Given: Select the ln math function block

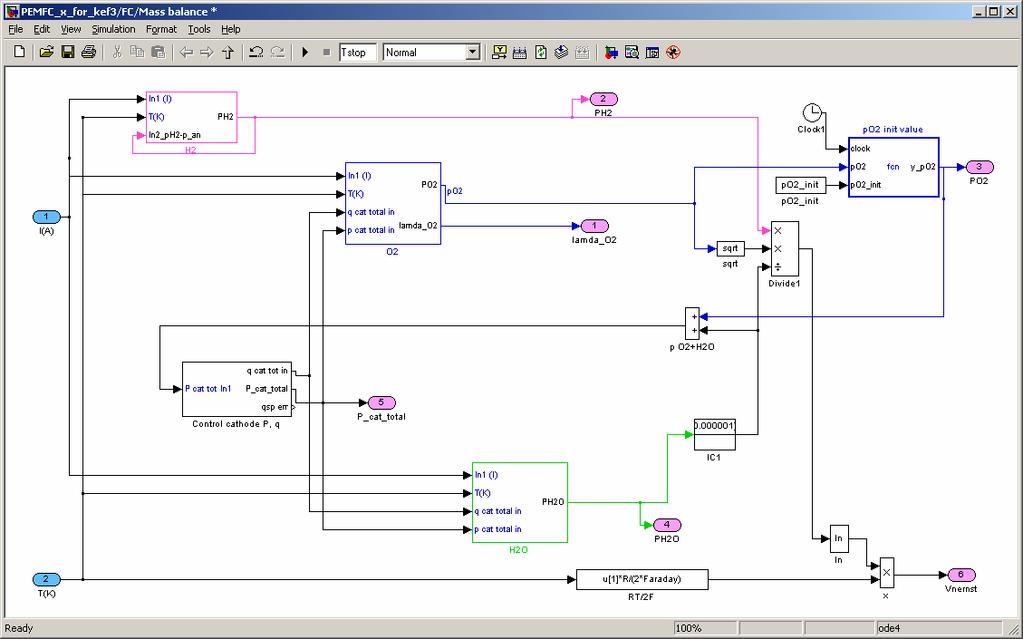Looking at the screenshot, I should click(x=838, y=538).
